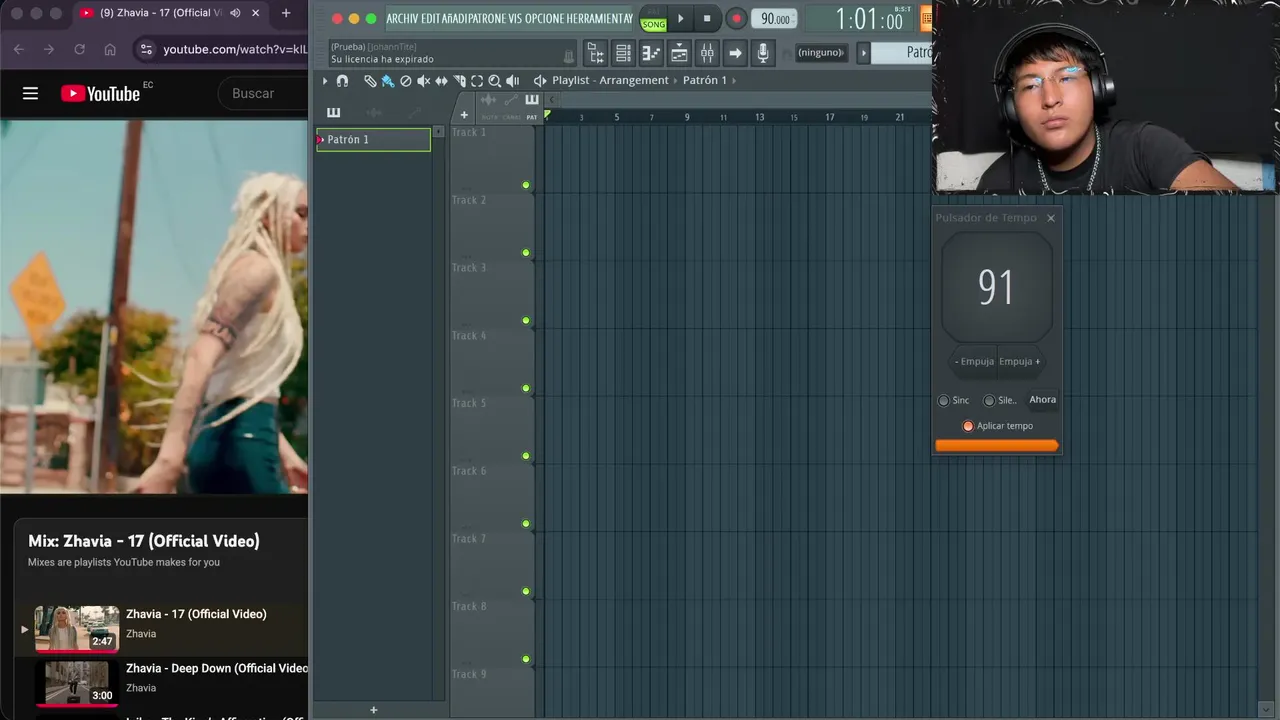Toggle the Track 8 mute LED

(526, 659)
